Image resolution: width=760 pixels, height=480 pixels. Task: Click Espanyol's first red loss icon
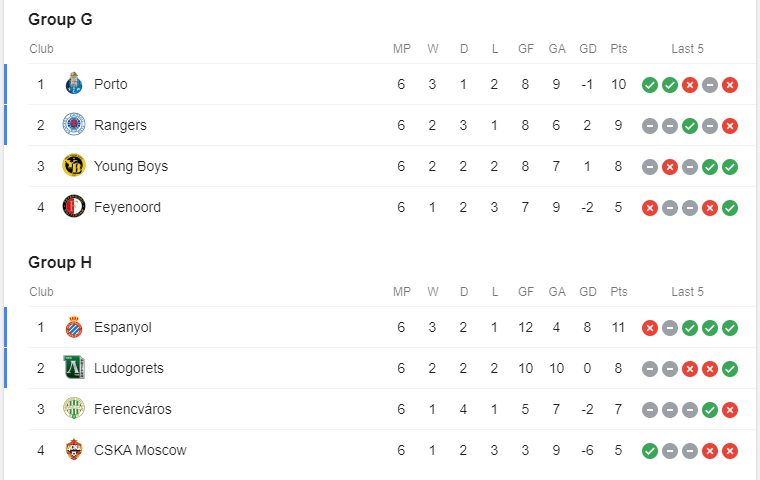649,328
